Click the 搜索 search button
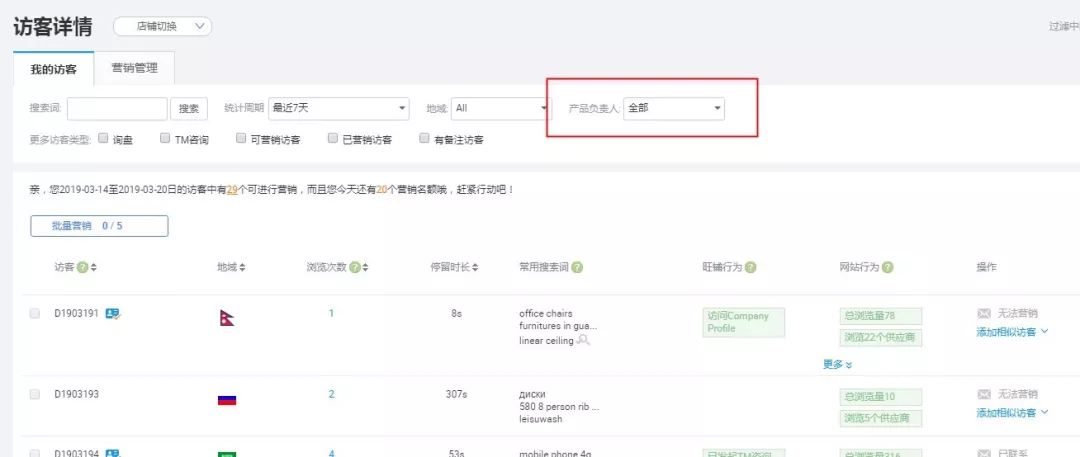The image size is (1080, 457). tap(189, 108)
